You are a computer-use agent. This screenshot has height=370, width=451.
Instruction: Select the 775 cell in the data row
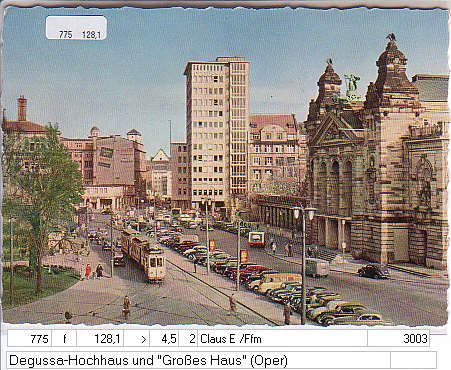[x=29, y=339]
